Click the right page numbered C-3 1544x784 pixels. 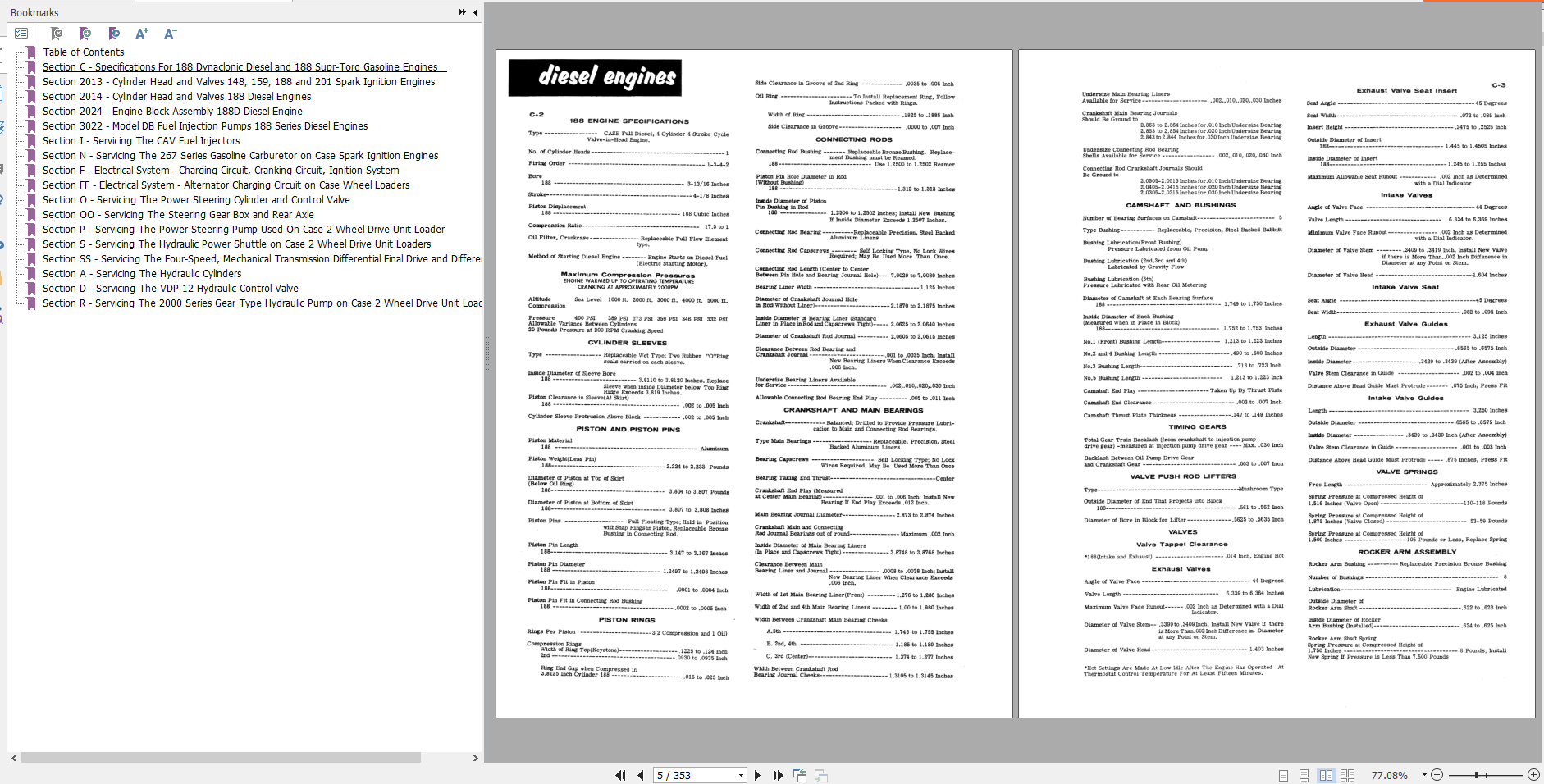click(1277, 384)
